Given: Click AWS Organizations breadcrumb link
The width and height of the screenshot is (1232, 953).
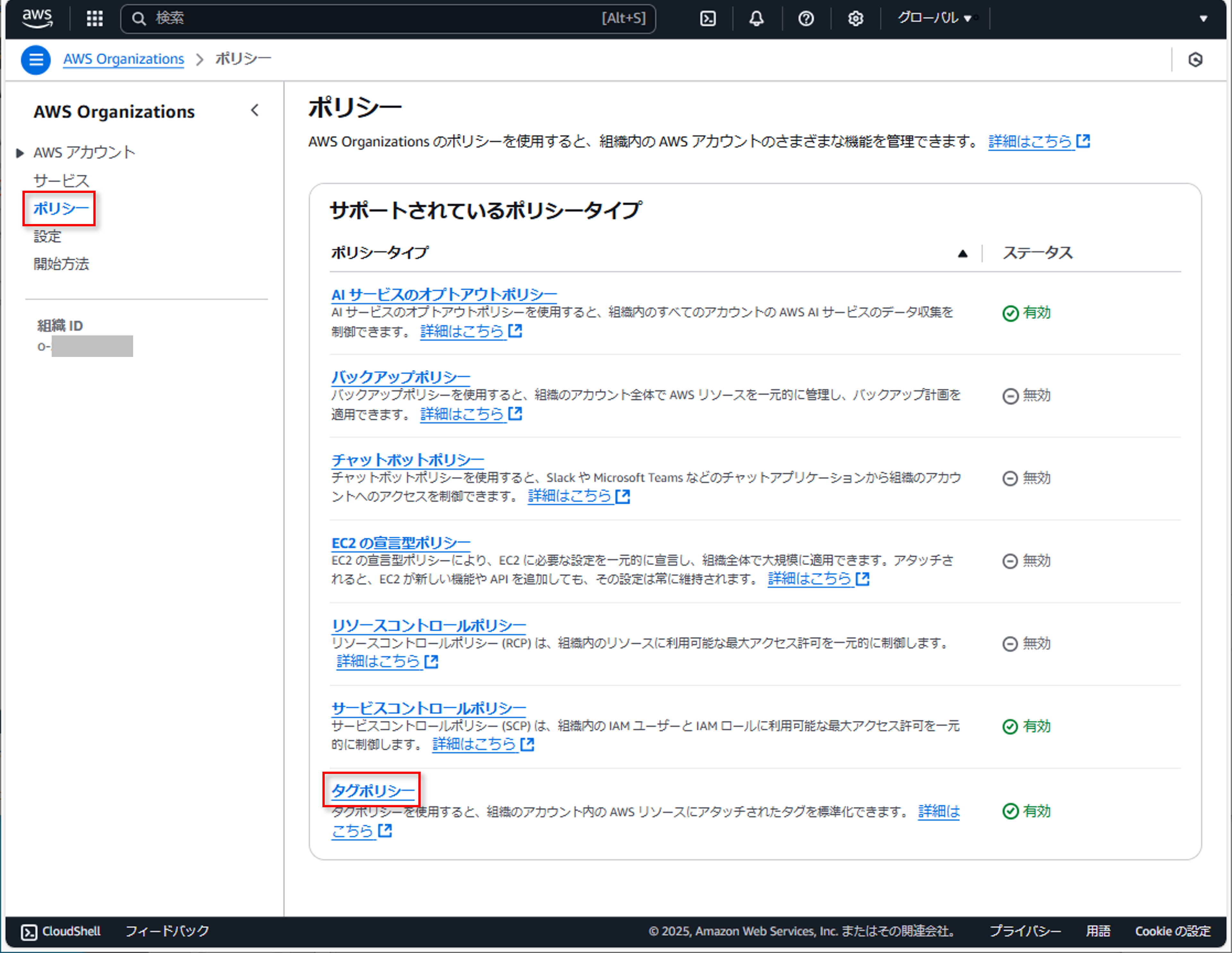Looking at the screenshot, I should (123, 59).
